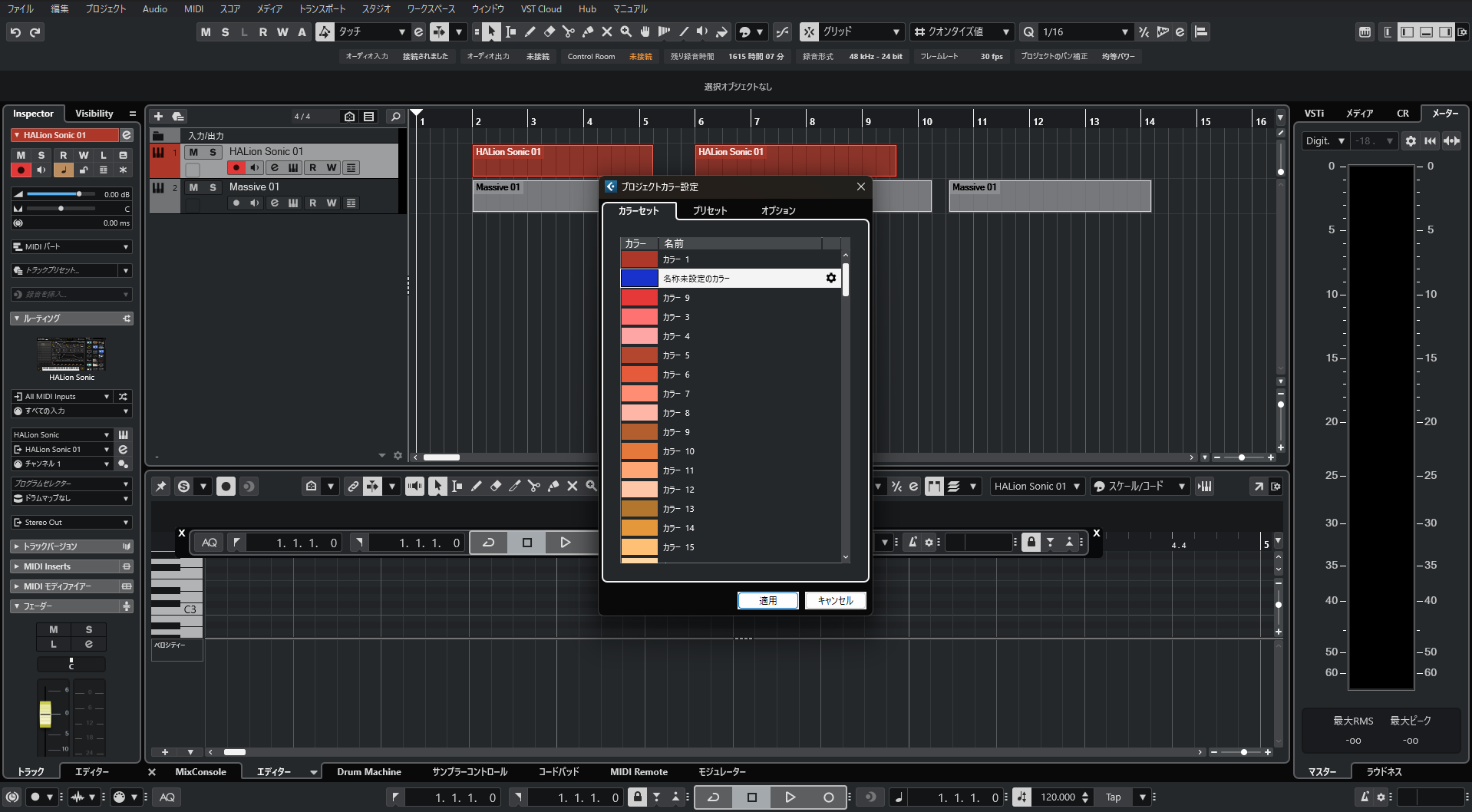Mute the HALion Sonic 01 track

tap(193, 152)
